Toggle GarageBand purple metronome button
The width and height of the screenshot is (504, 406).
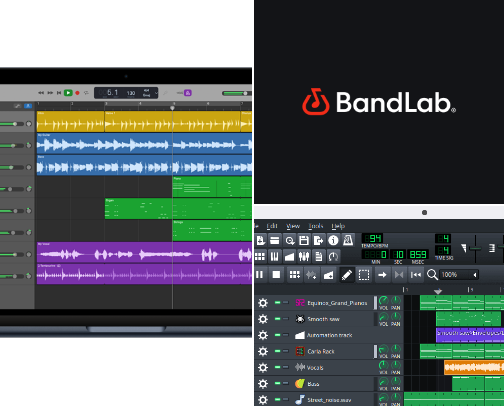point(188,93)
